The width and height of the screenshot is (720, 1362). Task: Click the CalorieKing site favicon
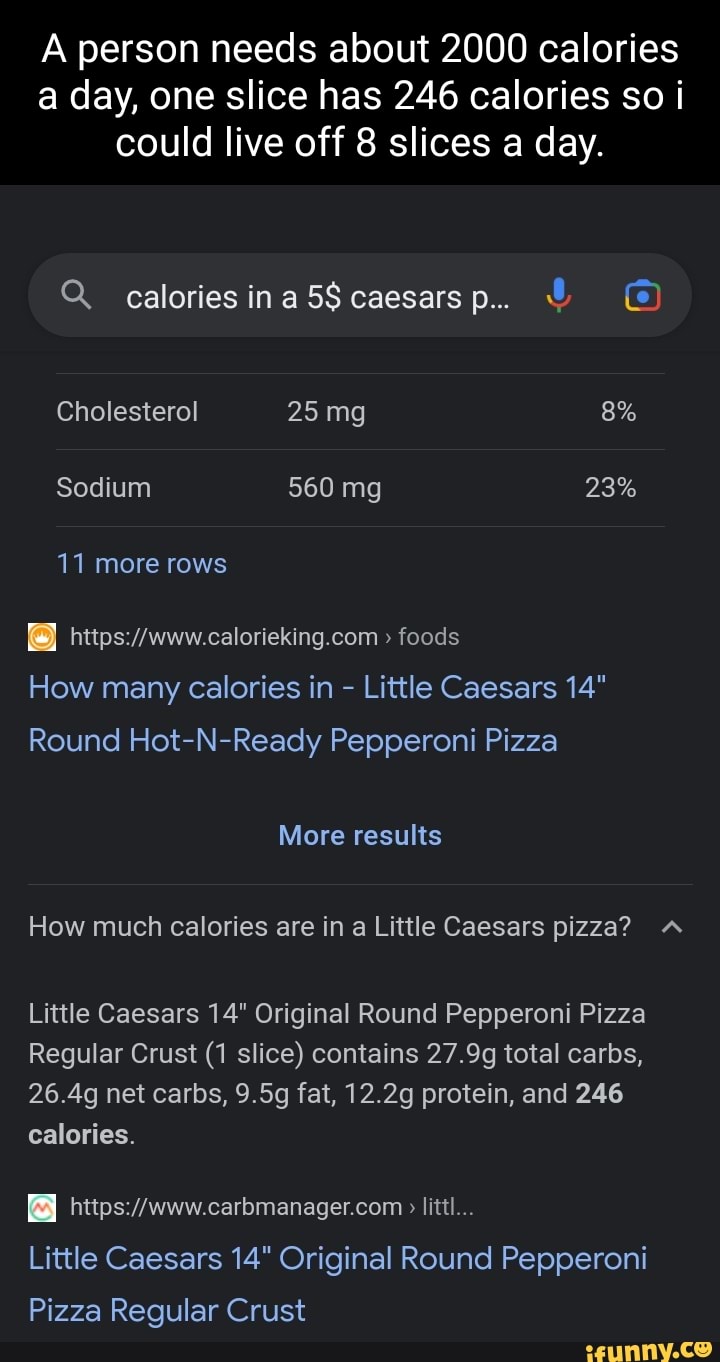click(42, 638)
